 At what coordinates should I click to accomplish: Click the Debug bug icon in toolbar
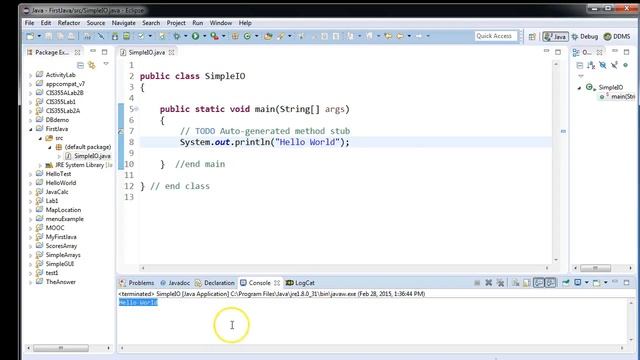coord(177,36)
